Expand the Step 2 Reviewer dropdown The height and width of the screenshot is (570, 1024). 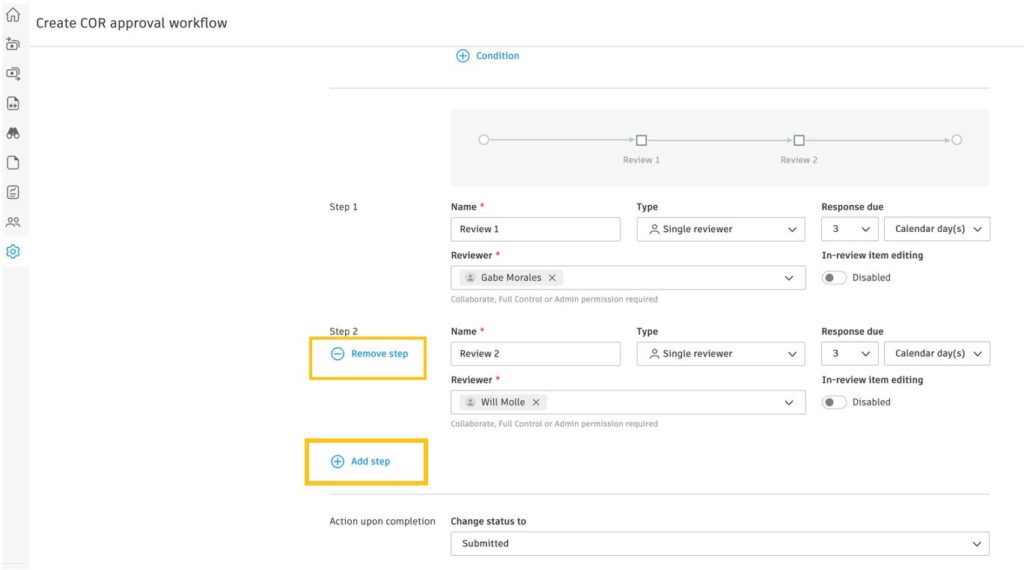click(x=789, y=402)
